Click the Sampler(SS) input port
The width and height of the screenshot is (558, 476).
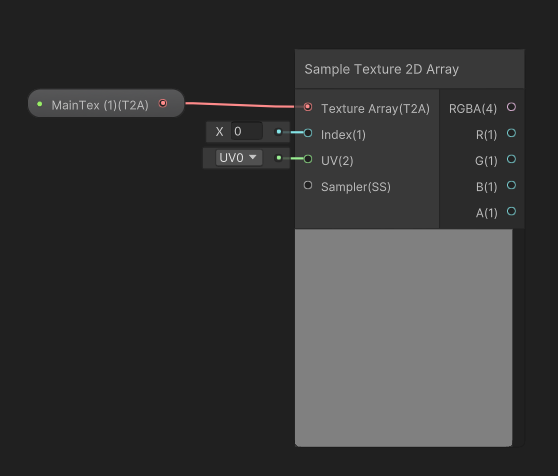point(308,185)
